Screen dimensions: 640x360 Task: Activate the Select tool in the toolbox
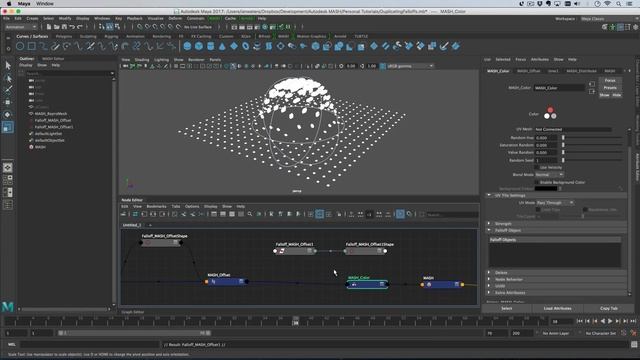[x=8, y=65]
